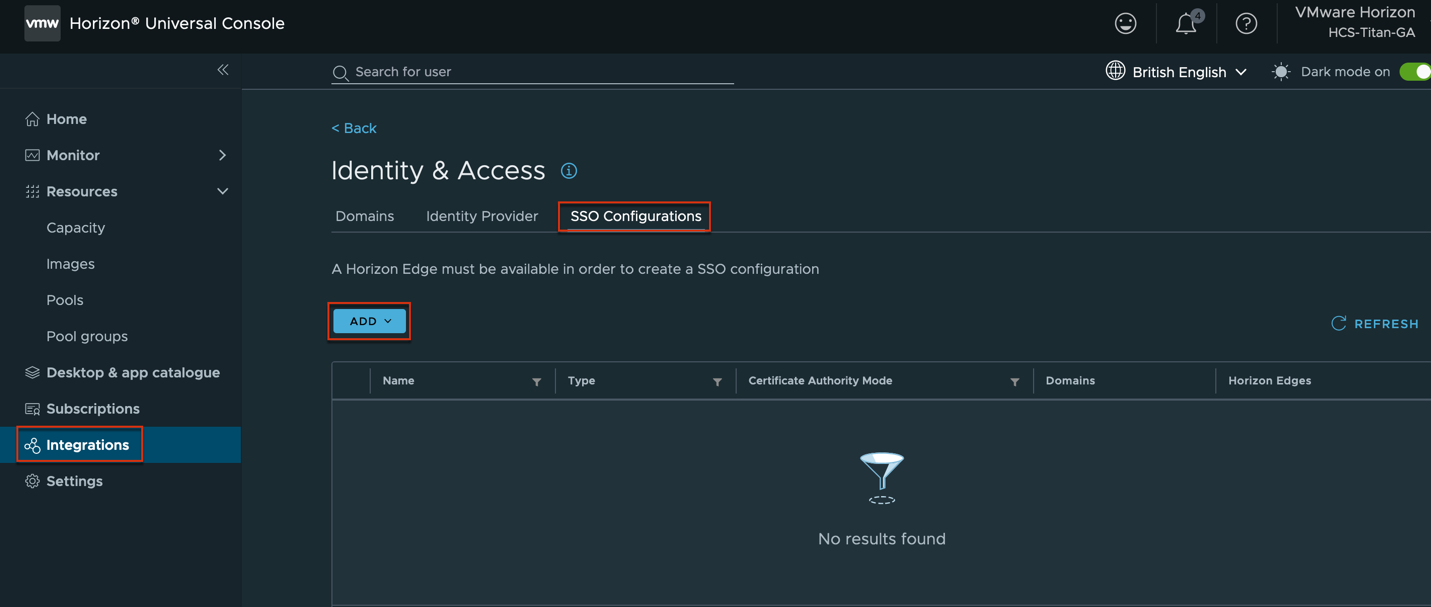Open the Type column filter icon
The width and height of the screenshot is (1431, 607).
pos(717,382)
